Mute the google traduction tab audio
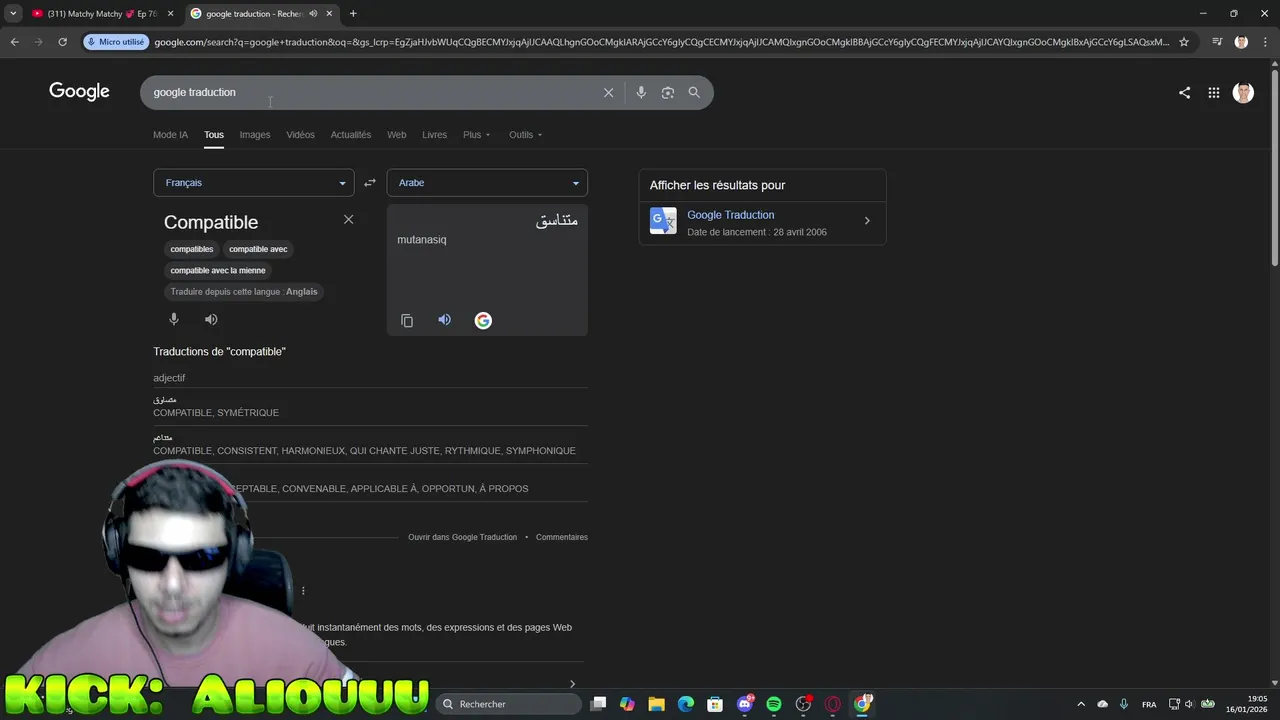This screenshot has width=1280, height=720. [x=313, y=14]
